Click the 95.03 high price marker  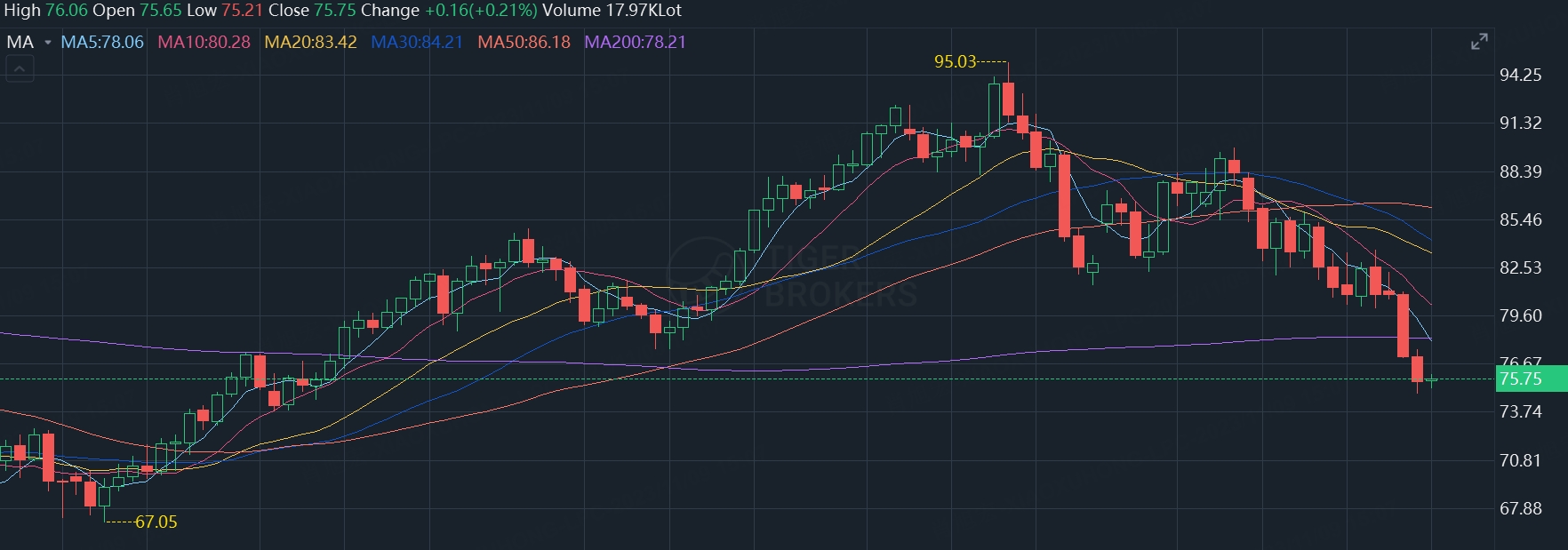coord(955,61)
